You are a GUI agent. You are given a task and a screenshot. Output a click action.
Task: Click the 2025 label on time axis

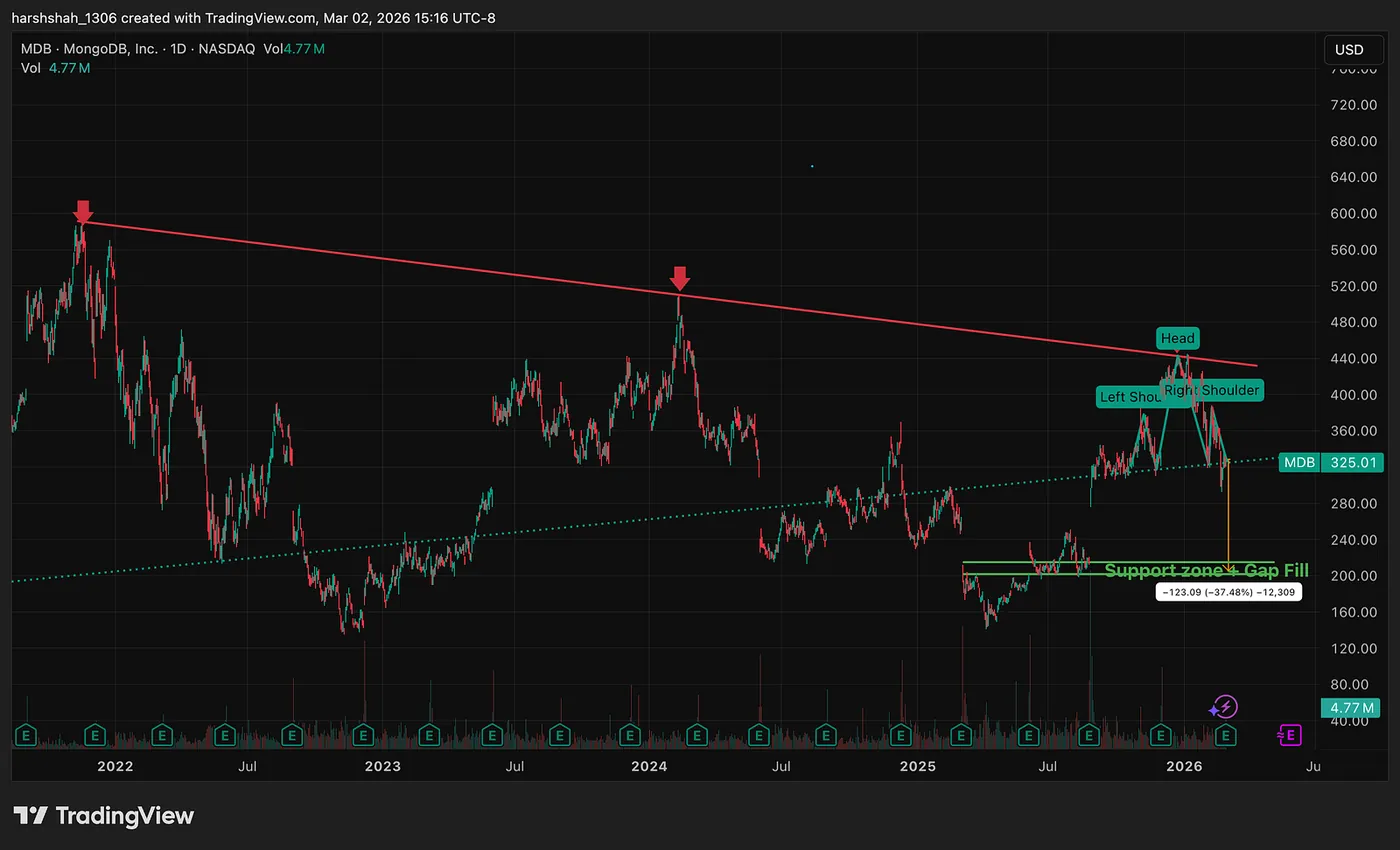[x=917, y=766]
